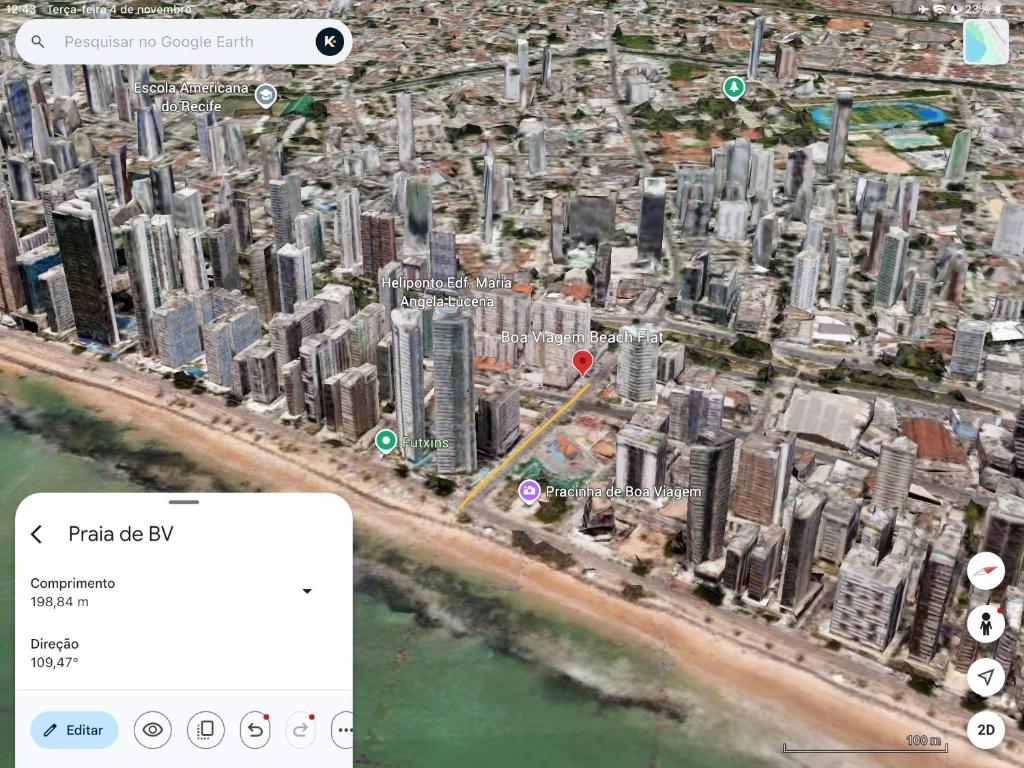
Task: Click the Escola Americana do Recife marker
Action: 264,93
